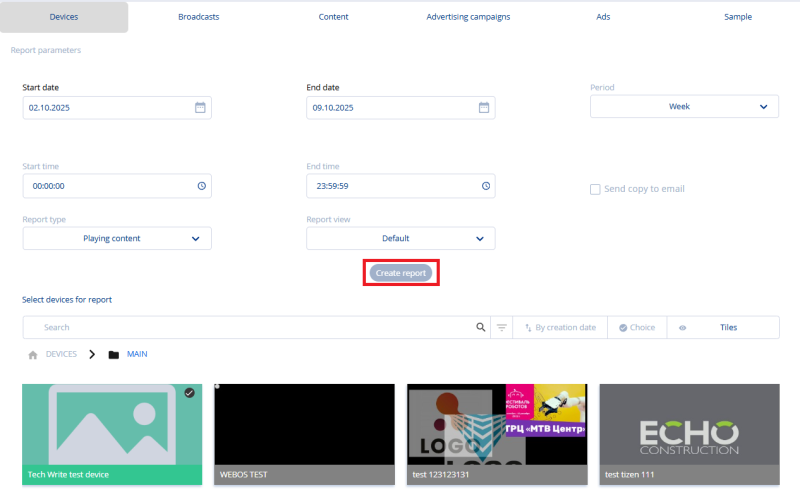Deselect the Tech Write test device checkmark
This screenshot has width=800, height=490.
(x=190, y=393)
